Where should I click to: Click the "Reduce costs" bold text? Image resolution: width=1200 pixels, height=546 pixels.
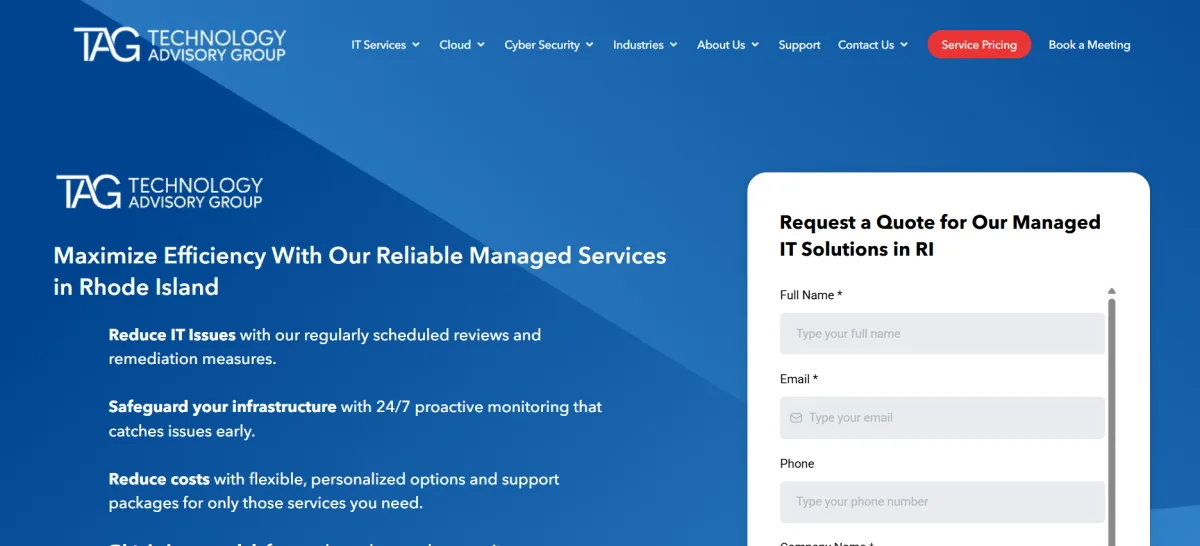pos(159,479)
